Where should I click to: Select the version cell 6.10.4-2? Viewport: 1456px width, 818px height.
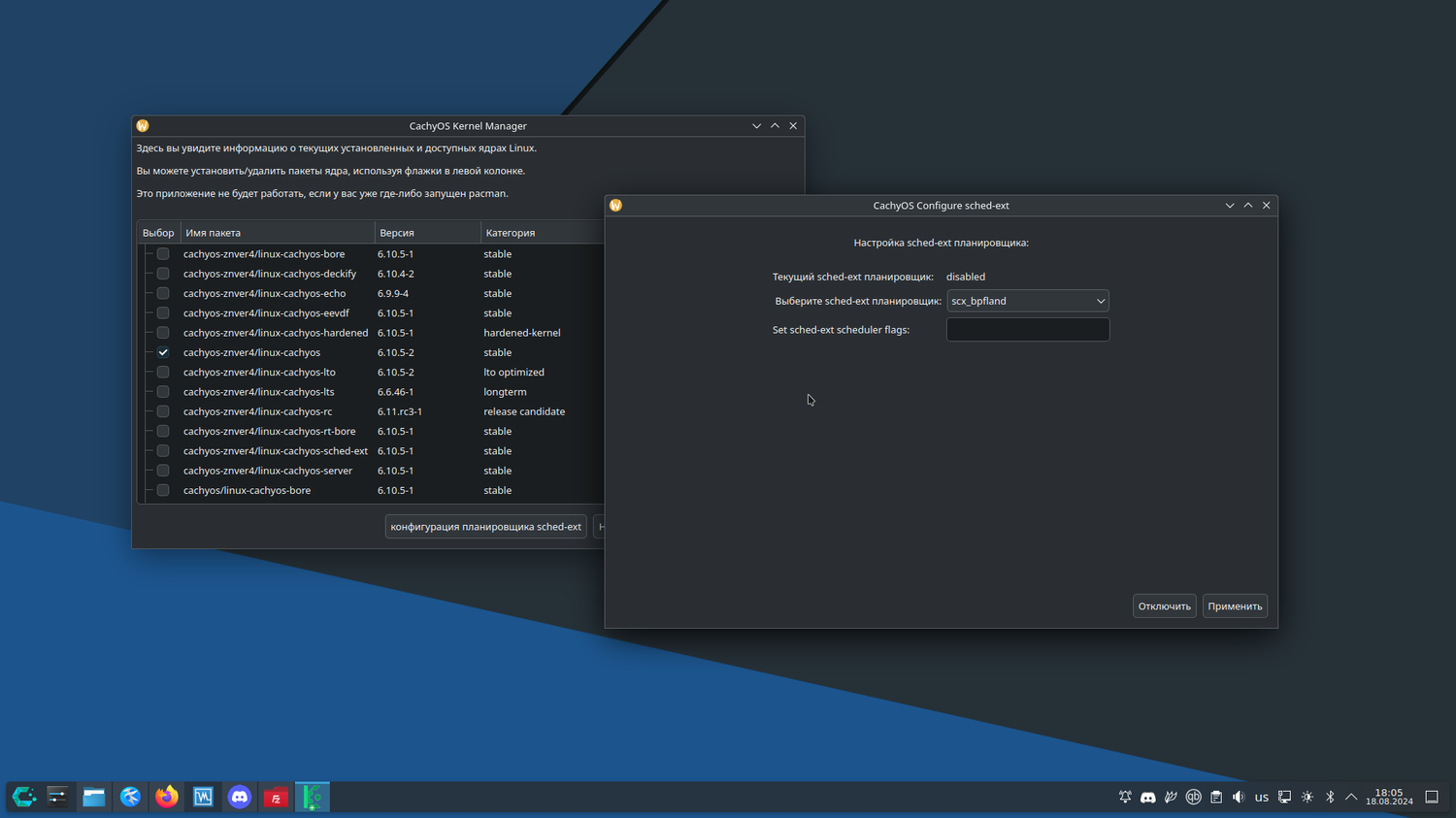click(x=396, y=274)
